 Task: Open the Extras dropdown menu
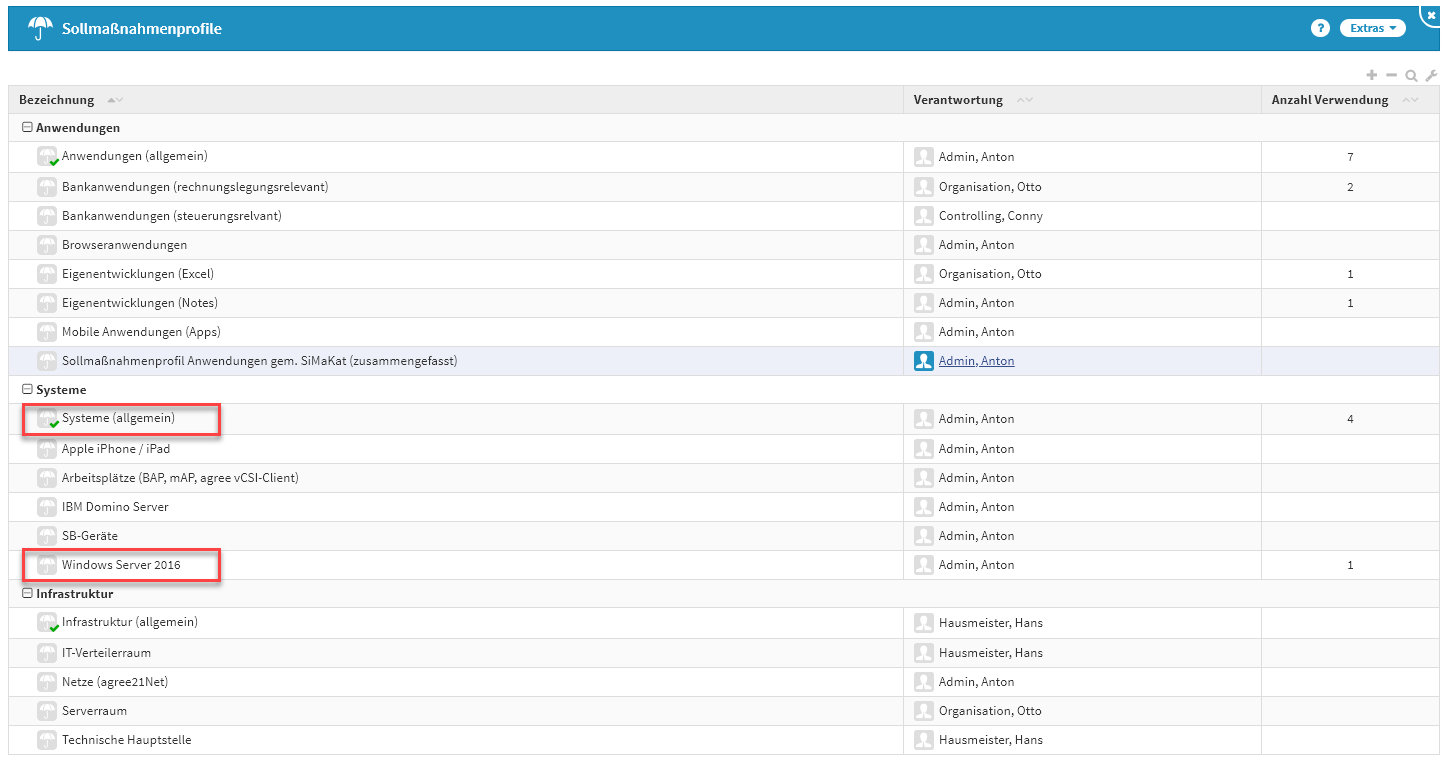click(1372, 28)
